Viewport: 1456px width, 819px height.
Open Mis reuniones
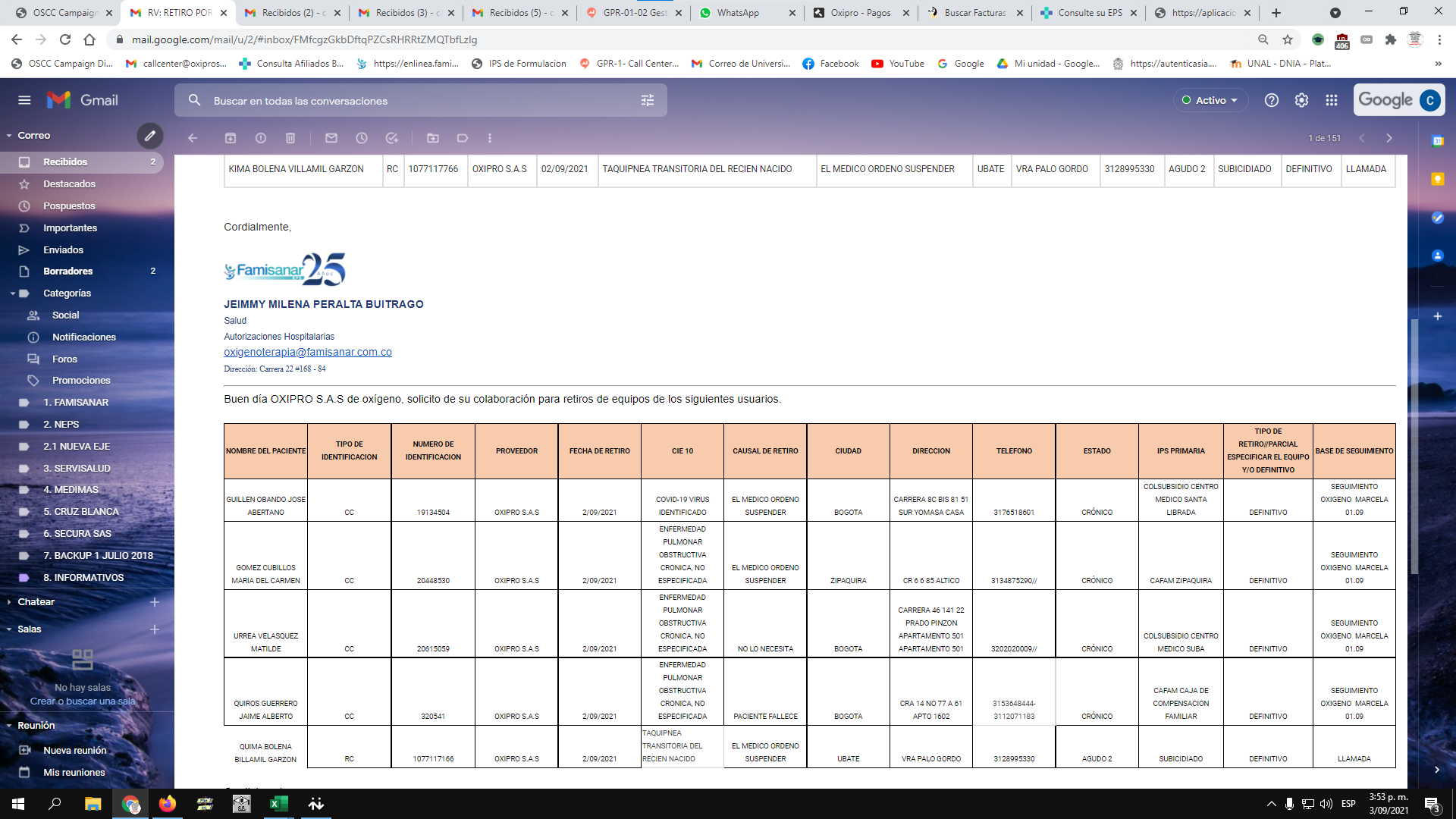tap(74, 773)
